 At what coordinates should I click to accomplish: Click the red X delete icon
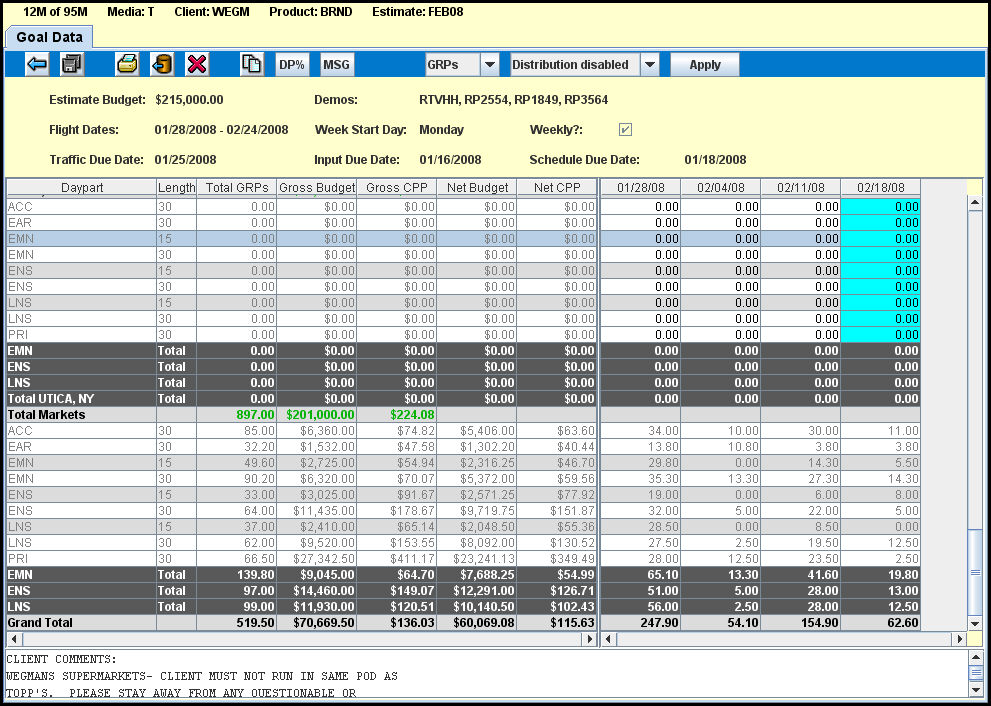click(197, 64)
